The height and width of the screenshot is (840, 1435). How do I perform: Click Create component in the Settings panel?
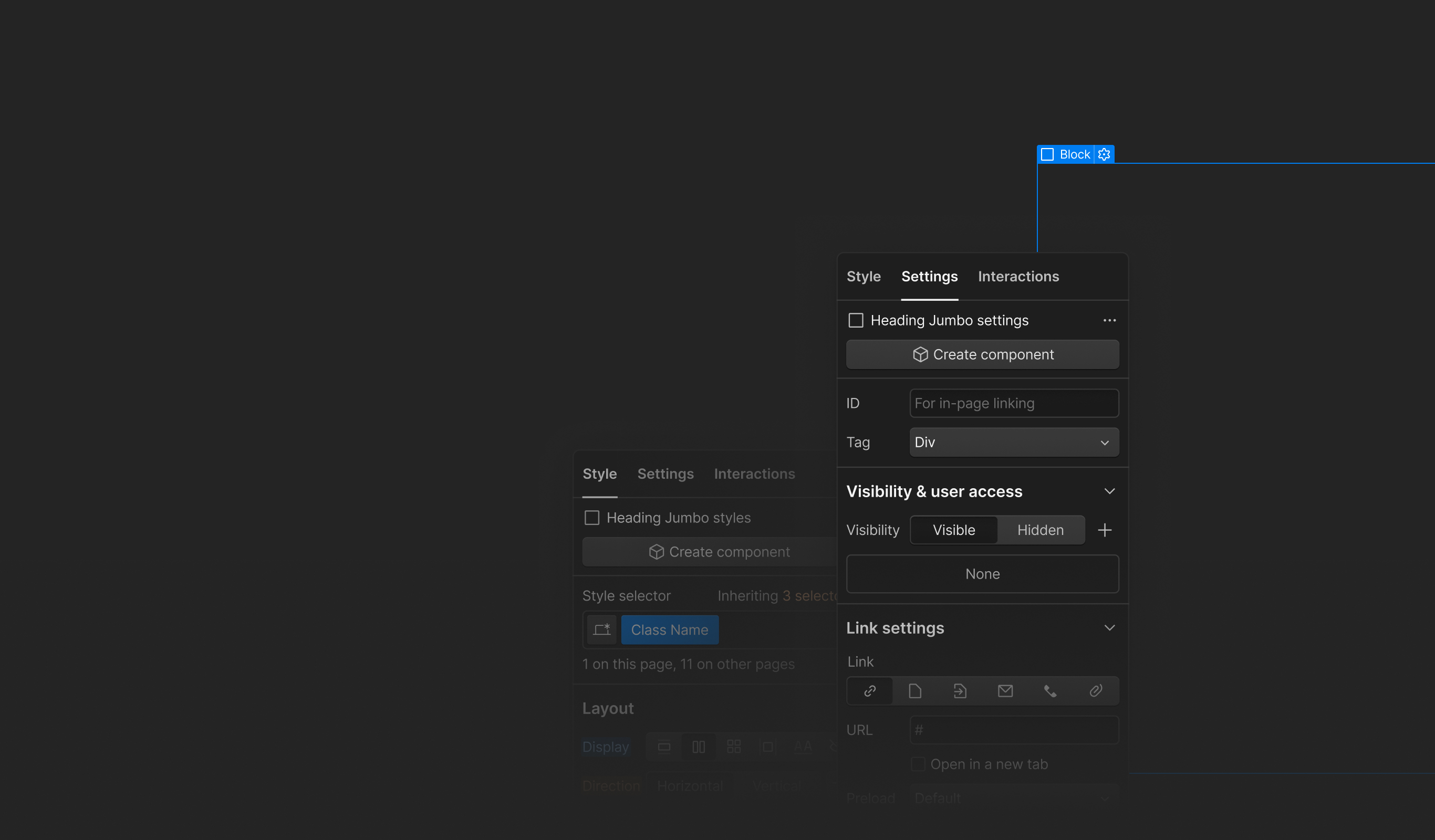[982, 354]
